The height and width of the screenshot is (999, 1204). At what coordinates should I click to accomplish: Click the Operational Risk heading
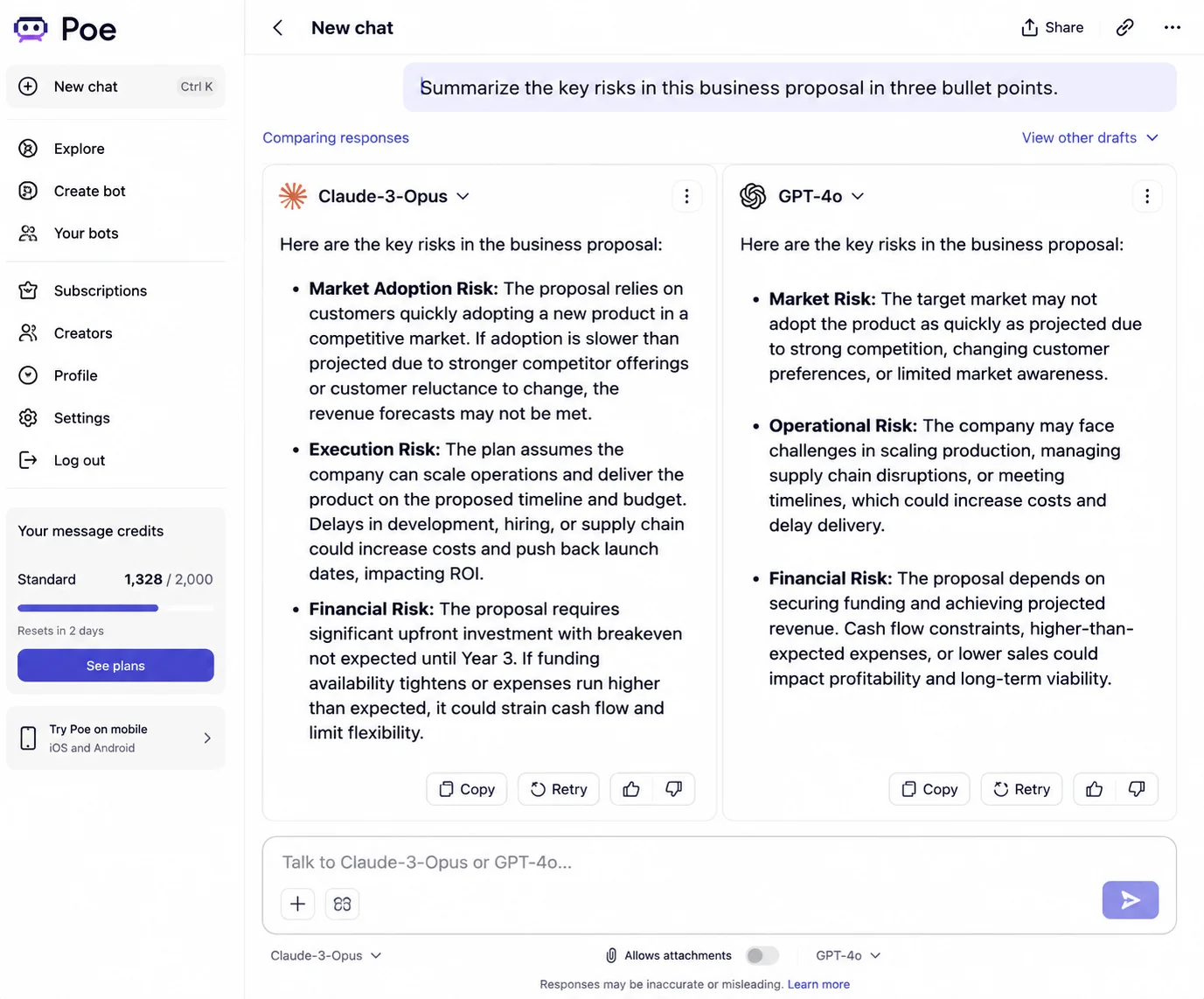pyautogui.click(x=843, y=426)
